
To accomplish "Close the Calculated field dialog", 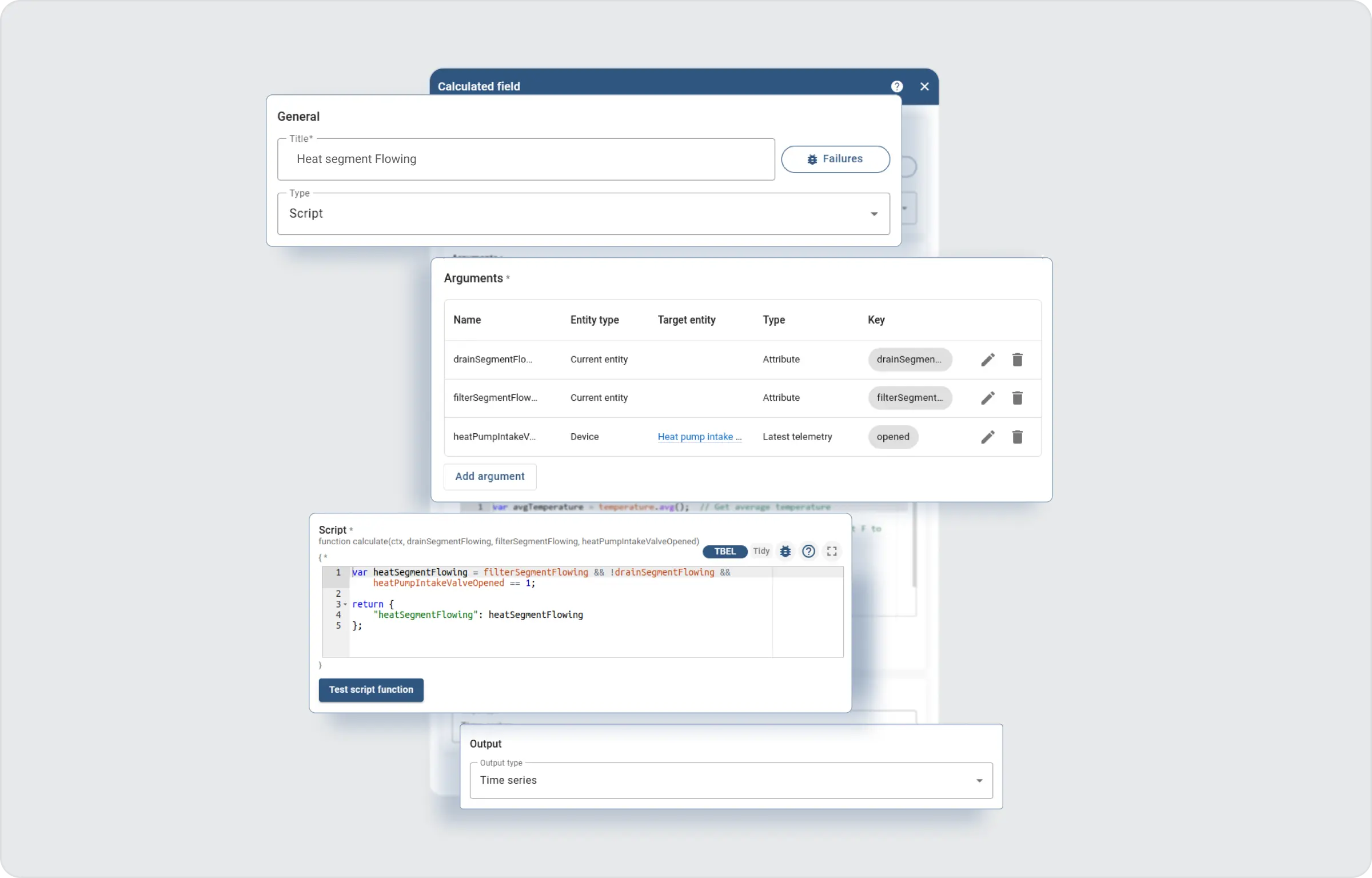I will (x=924, y=86).
